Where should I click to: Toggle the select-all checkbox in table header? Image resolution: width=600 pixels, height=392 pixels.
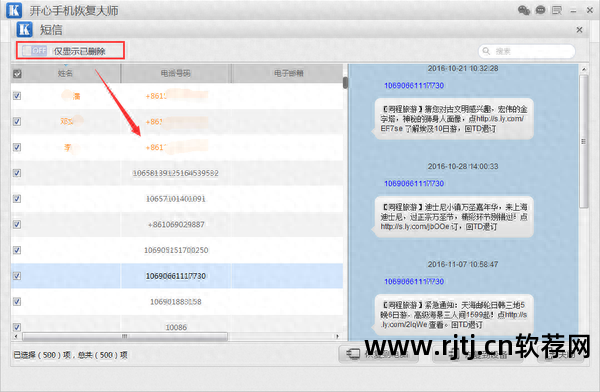pos(17,74)
